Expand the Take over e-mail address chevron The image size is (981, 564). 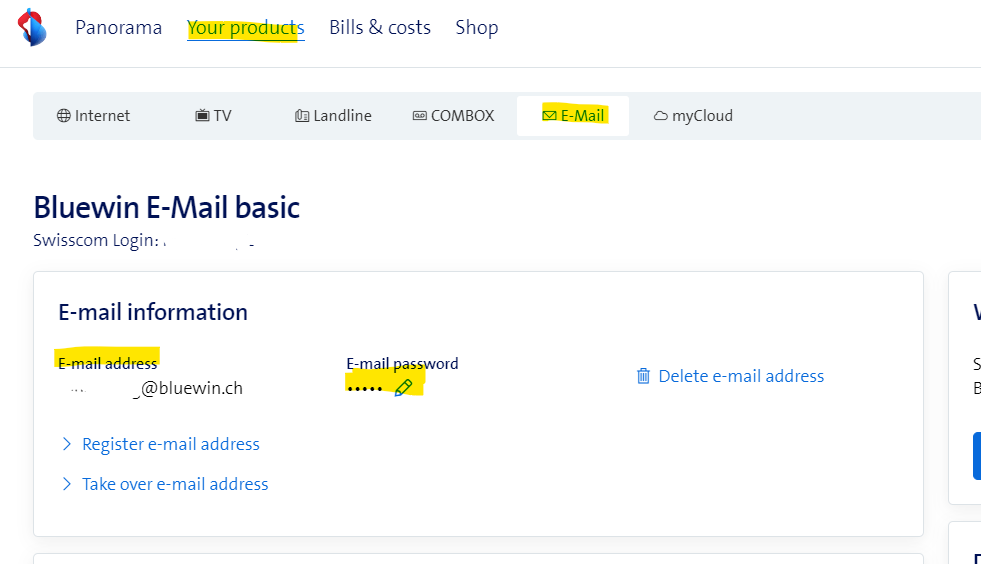click(x=67, y=484)
